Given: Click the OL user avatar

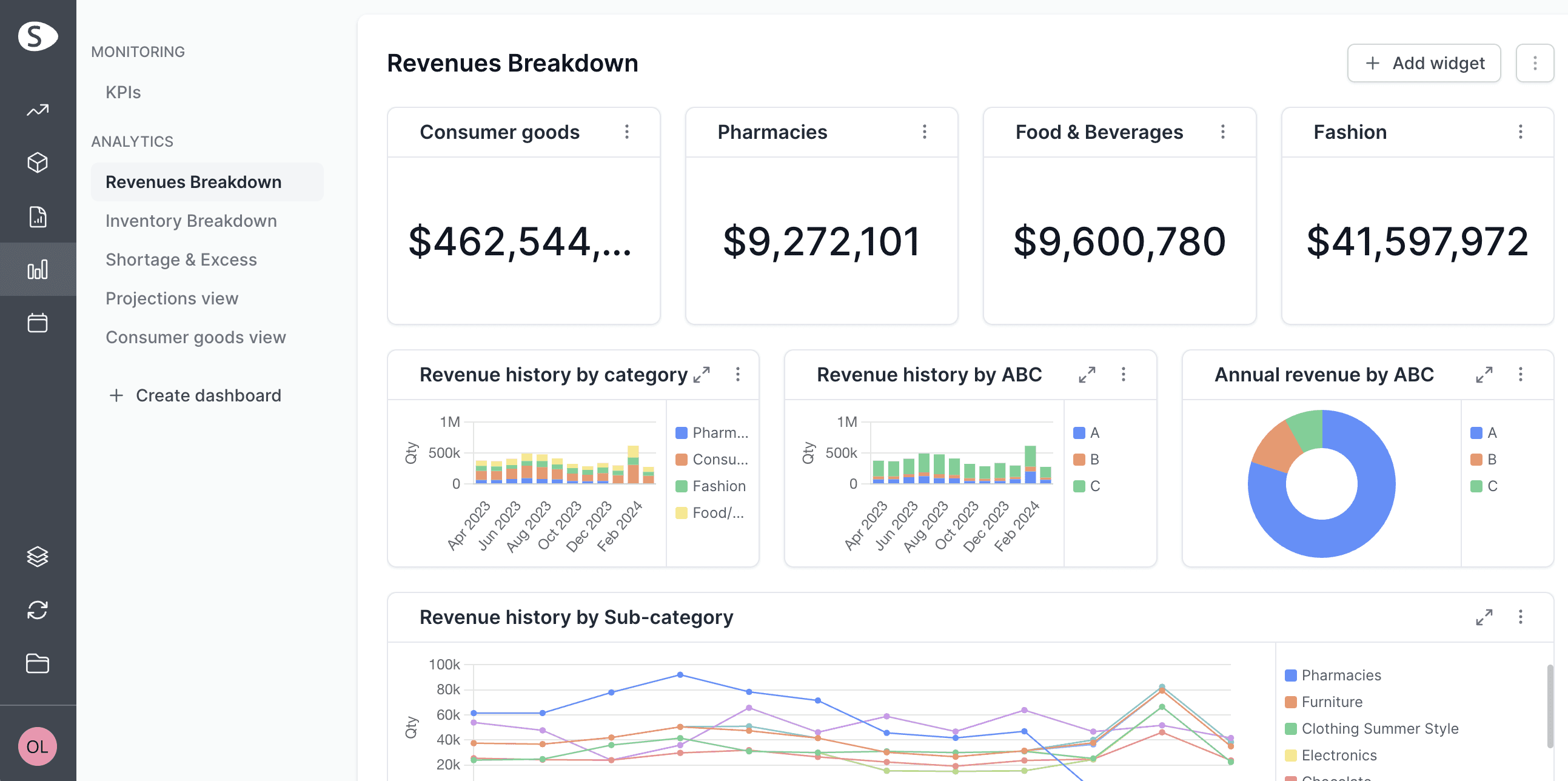Looking at the screenshot, I should (x=38, y=746).
